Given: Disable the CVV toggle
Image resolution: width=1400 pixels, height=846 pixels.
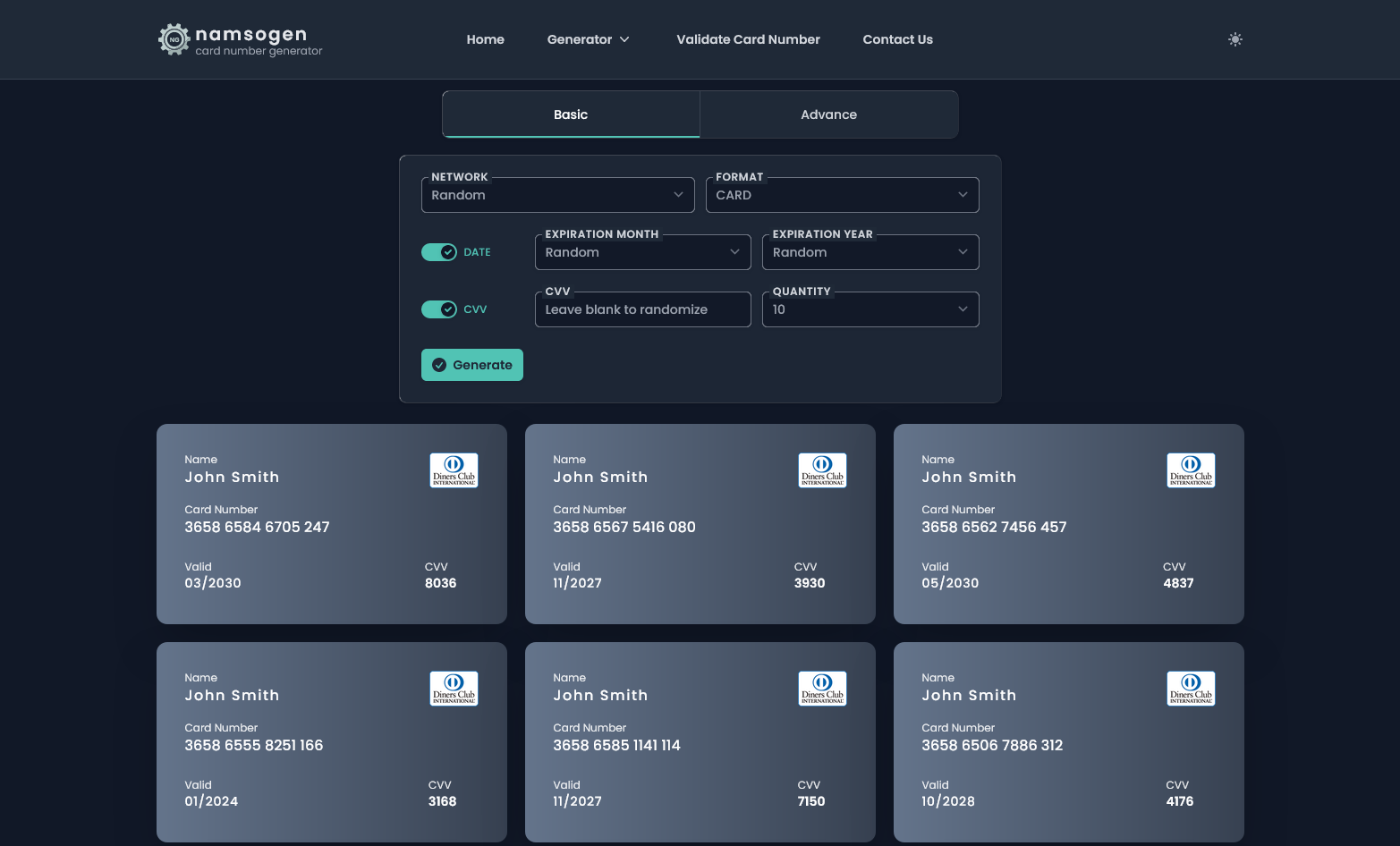Looking at the screenshot, I should (439, 309).
